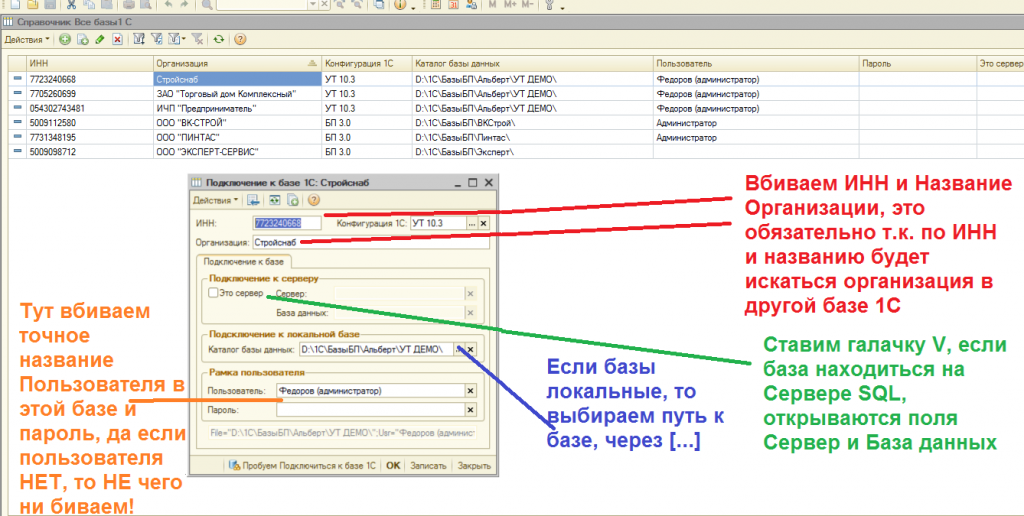This screenshot has width=1024, height=516.
Task: Click the Пользователь field with Федоров
Action: click(370, 391)
